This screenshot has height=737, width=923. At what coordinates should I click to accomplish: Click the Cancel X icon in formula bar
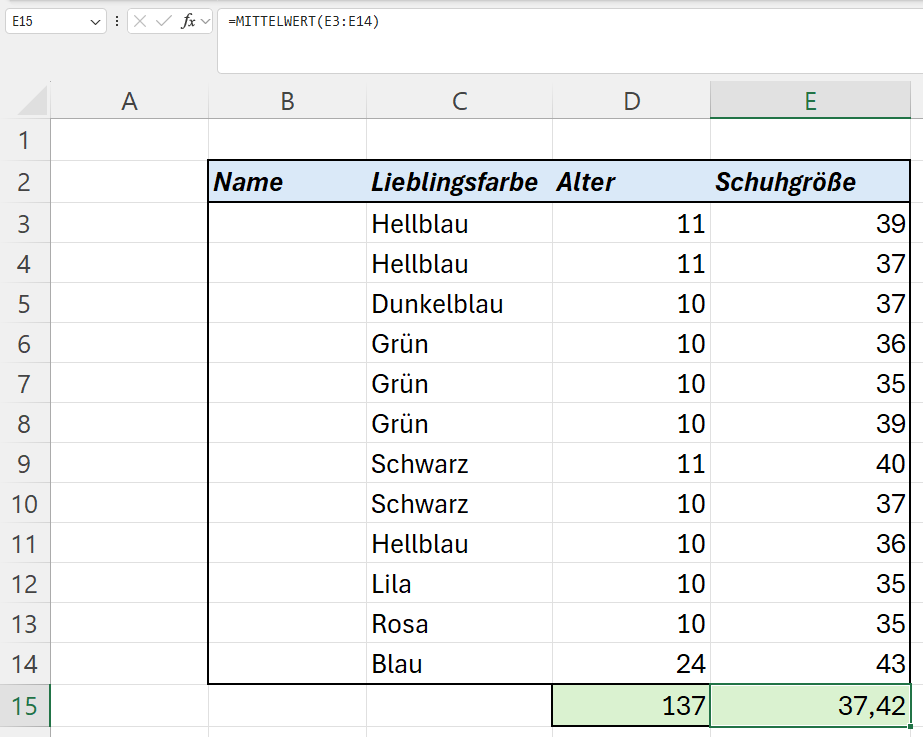[x=142, y=21]
